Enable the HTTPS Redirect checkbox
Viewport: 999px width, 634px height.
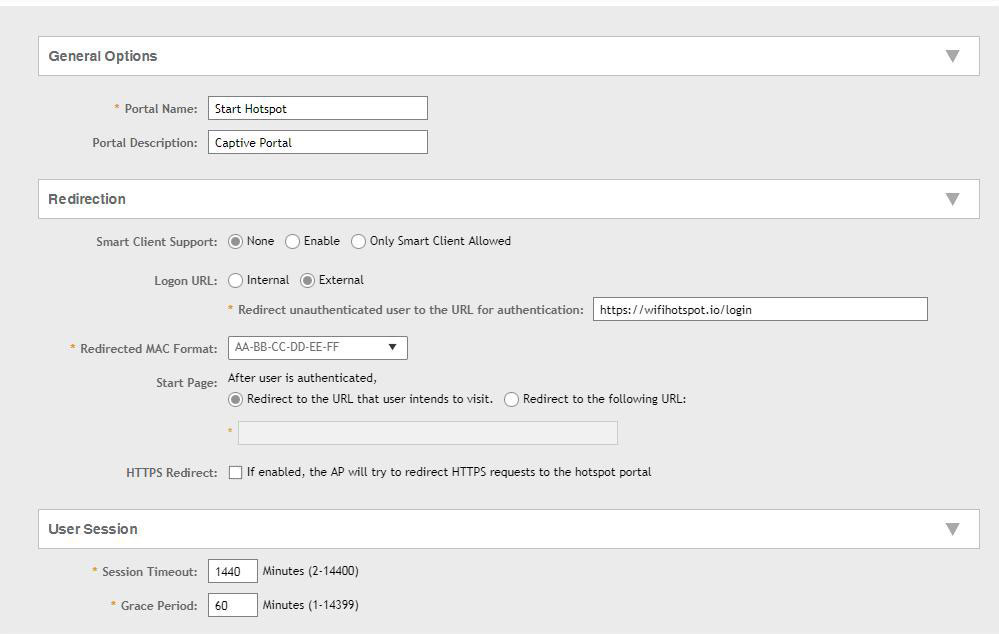(x=236, y=473)
